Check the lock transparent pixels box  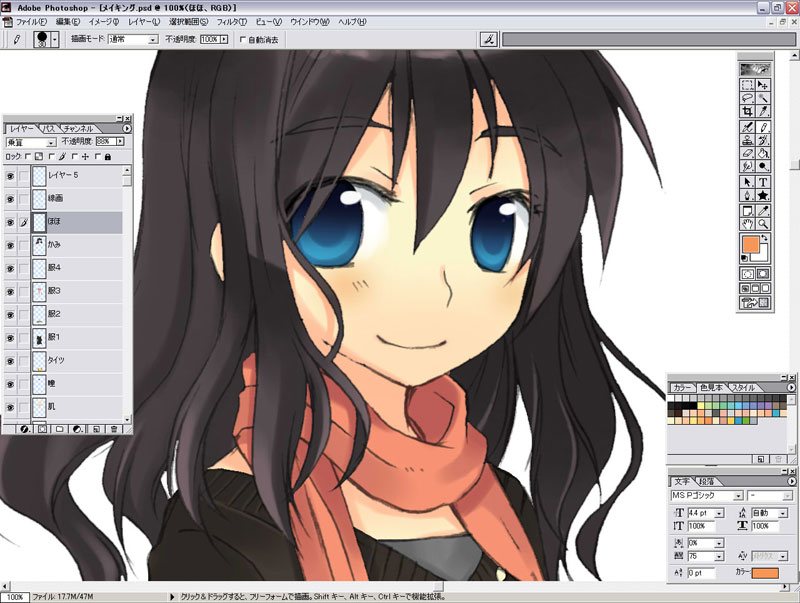tap(29, 157)
